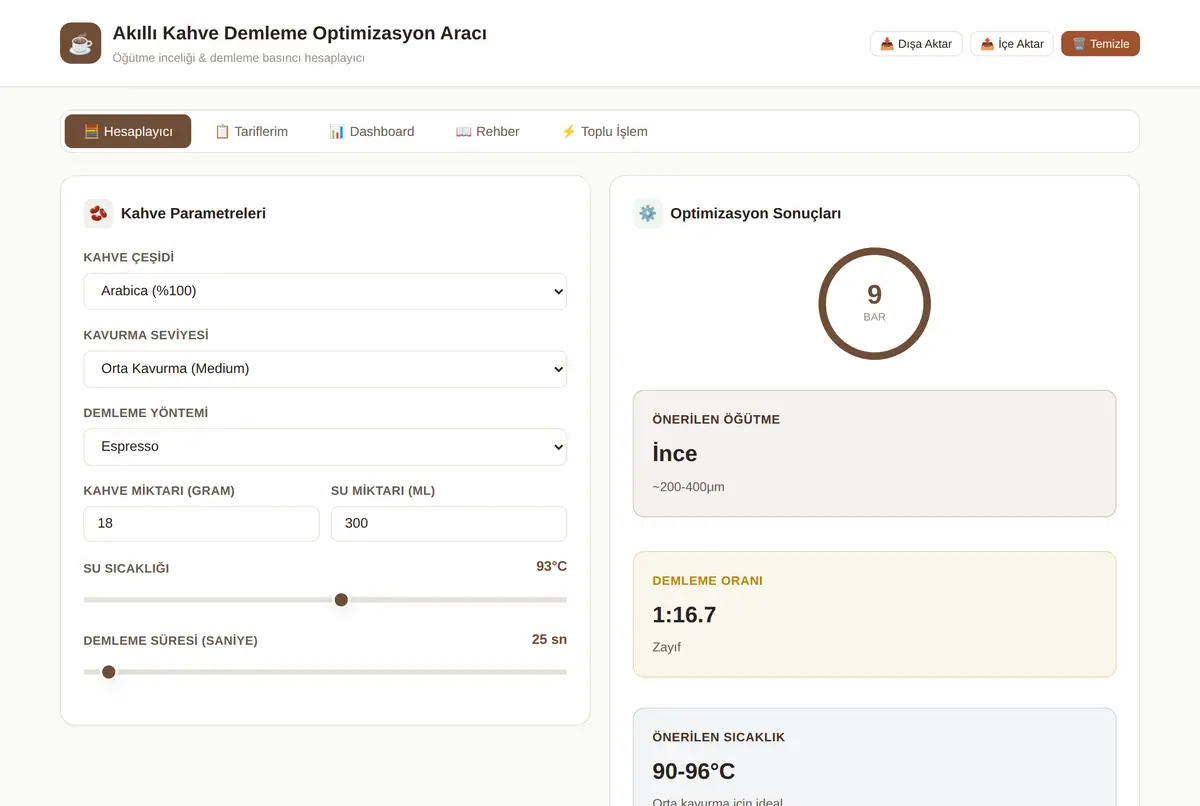
Task: Click the Öğütme inceliği subtitle text
Action: point(238,58)
